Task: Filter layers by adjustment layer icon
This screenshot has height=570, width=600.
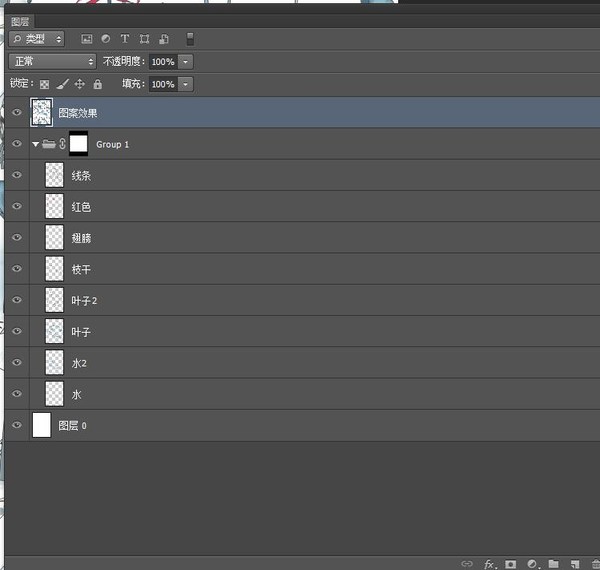Action: coord(106,39)
